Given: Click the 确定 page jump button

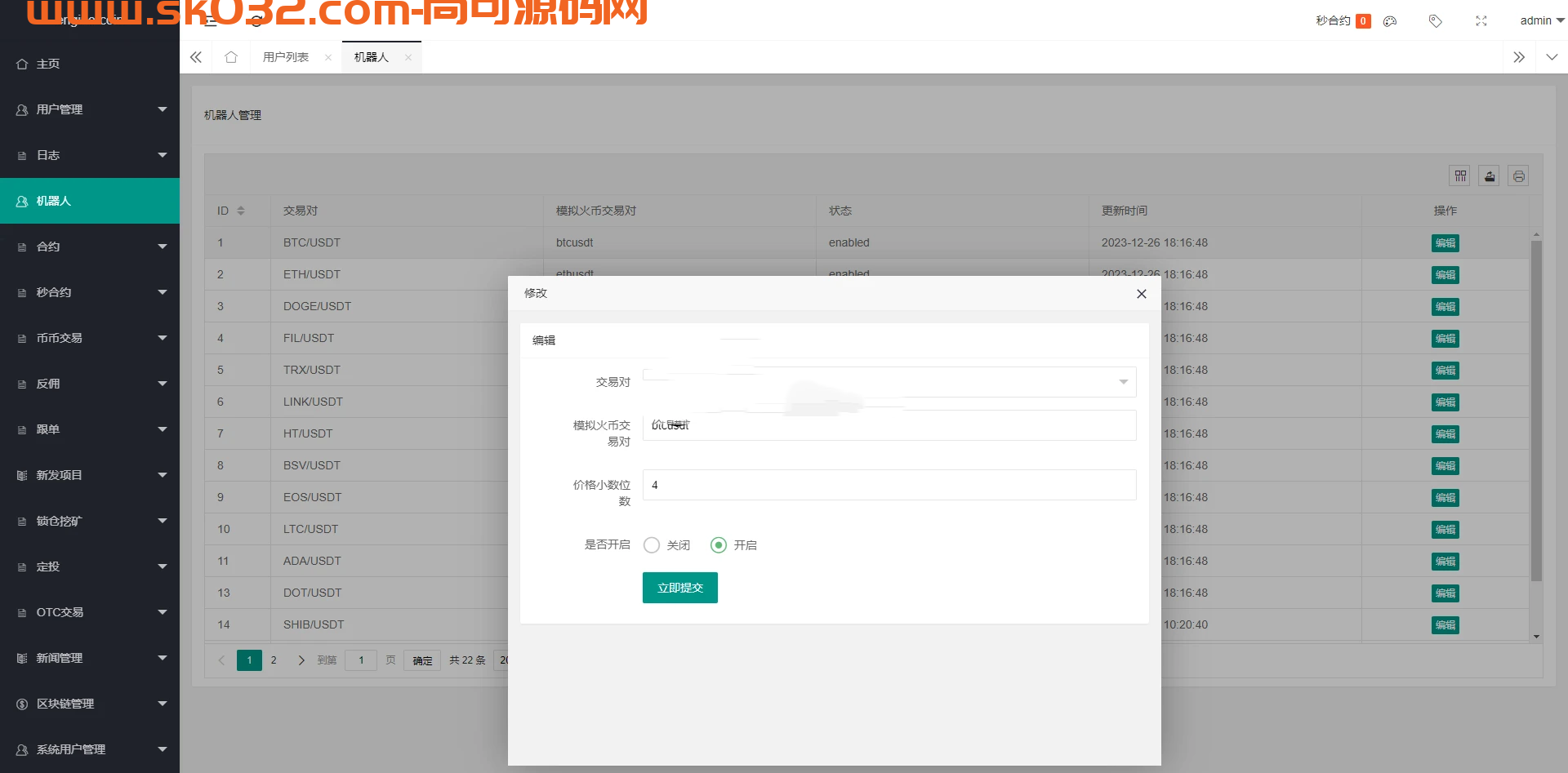Looking at the screenshot, I should [422, 660].
